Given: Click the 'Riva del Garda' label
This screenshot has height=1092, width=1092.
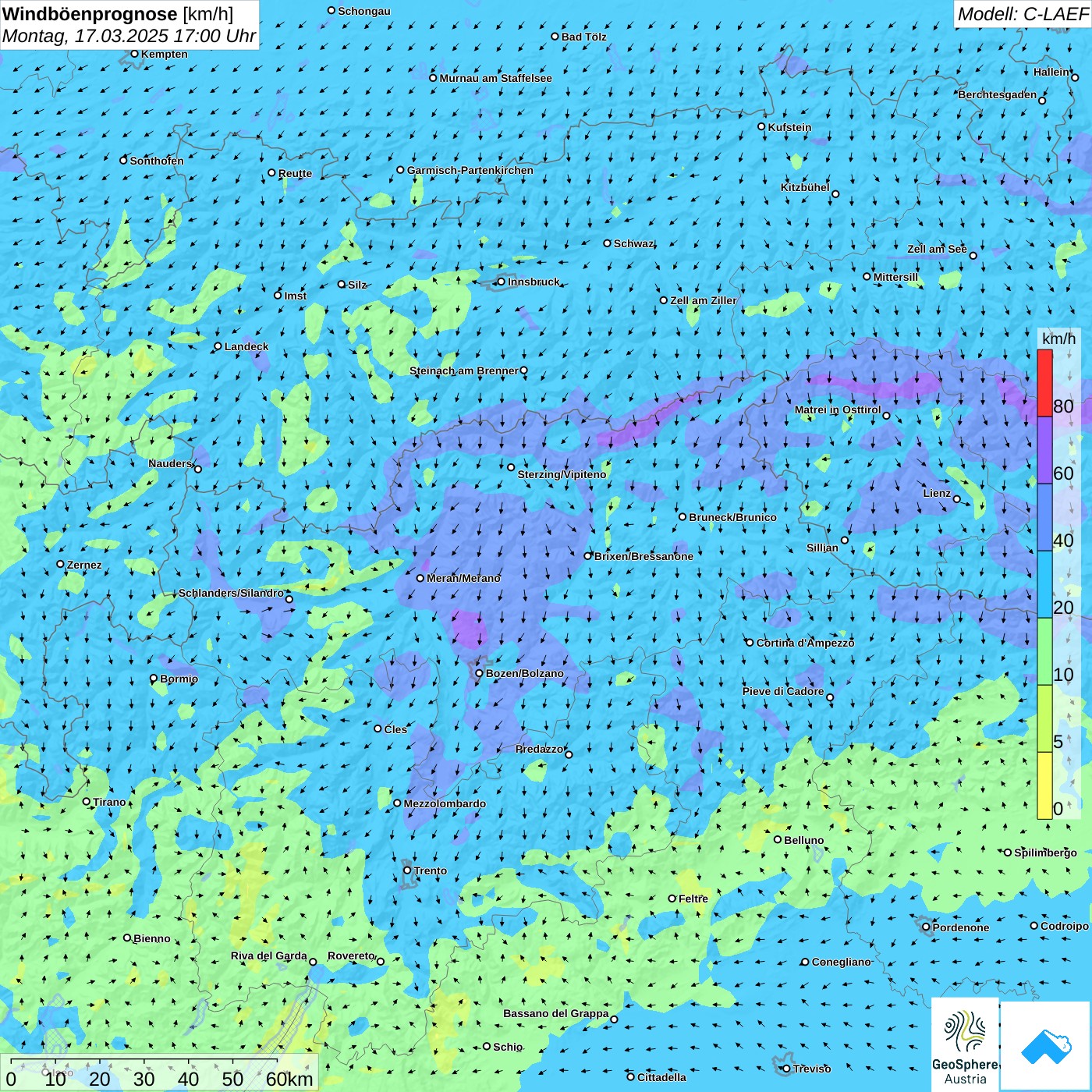Looking at the screenshot, I should 269,955.
